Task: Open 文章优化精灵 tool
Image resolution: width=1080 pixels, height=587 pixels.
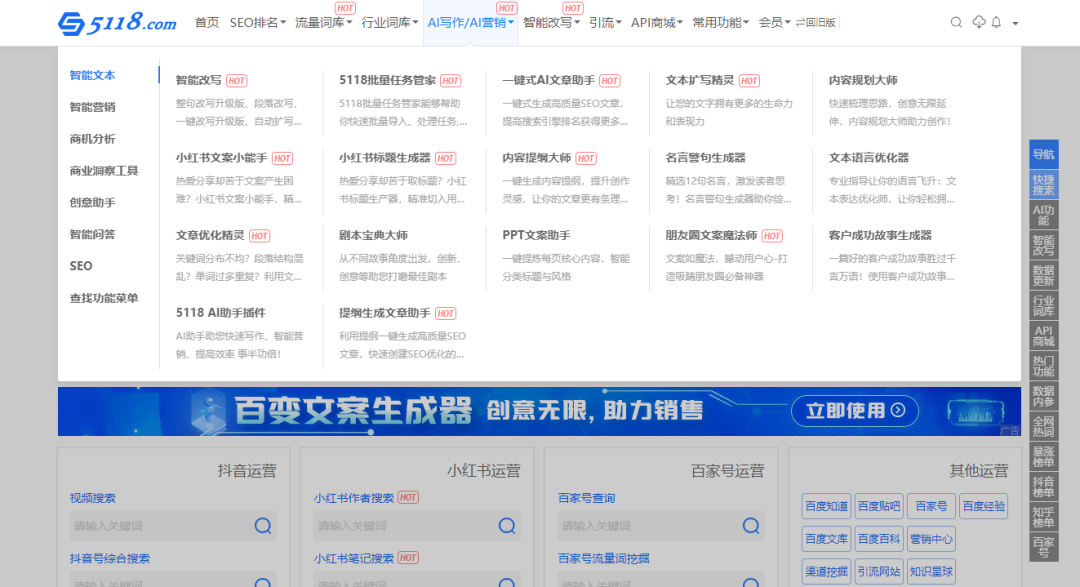Action: 209,235
